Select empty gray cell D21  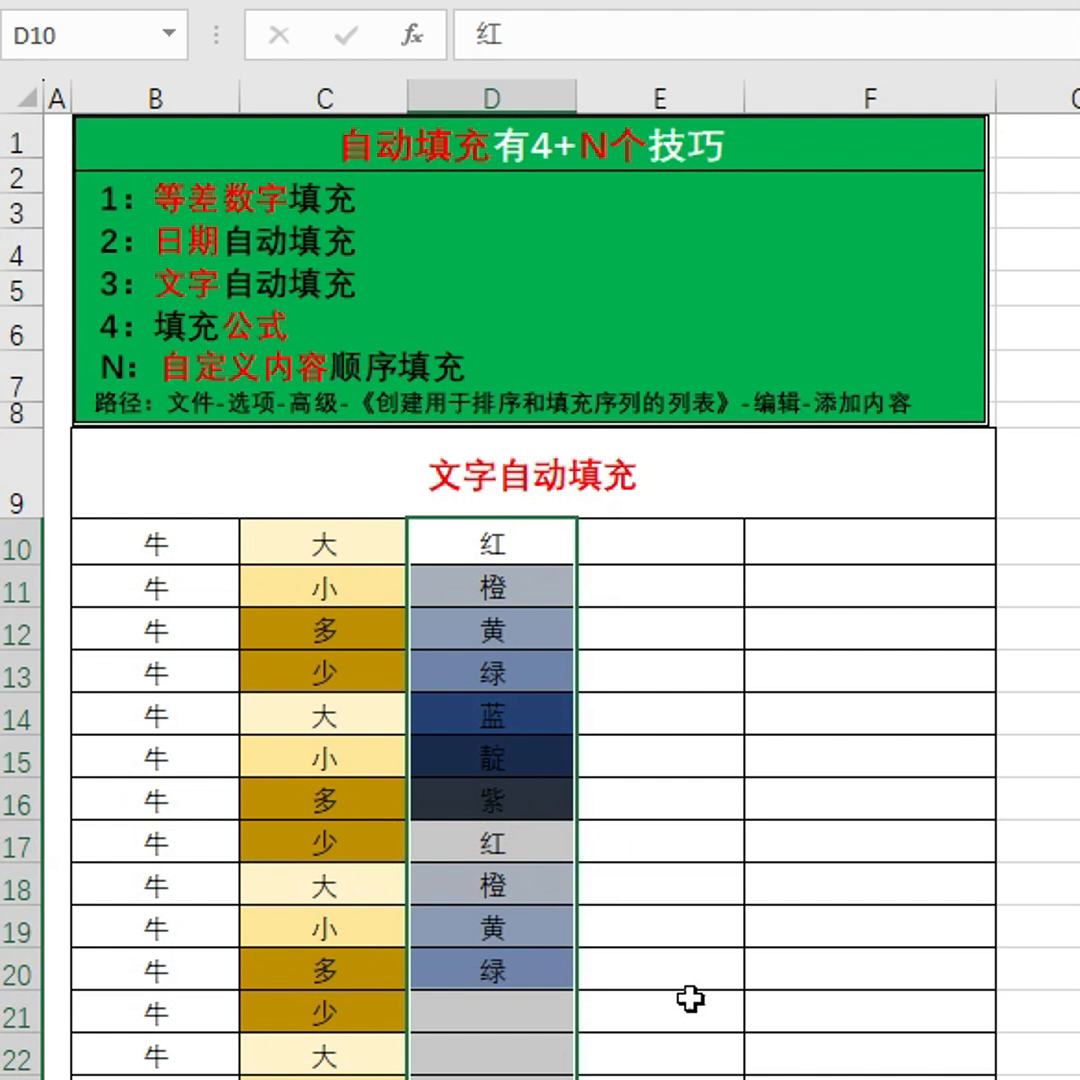[492, 1012]
